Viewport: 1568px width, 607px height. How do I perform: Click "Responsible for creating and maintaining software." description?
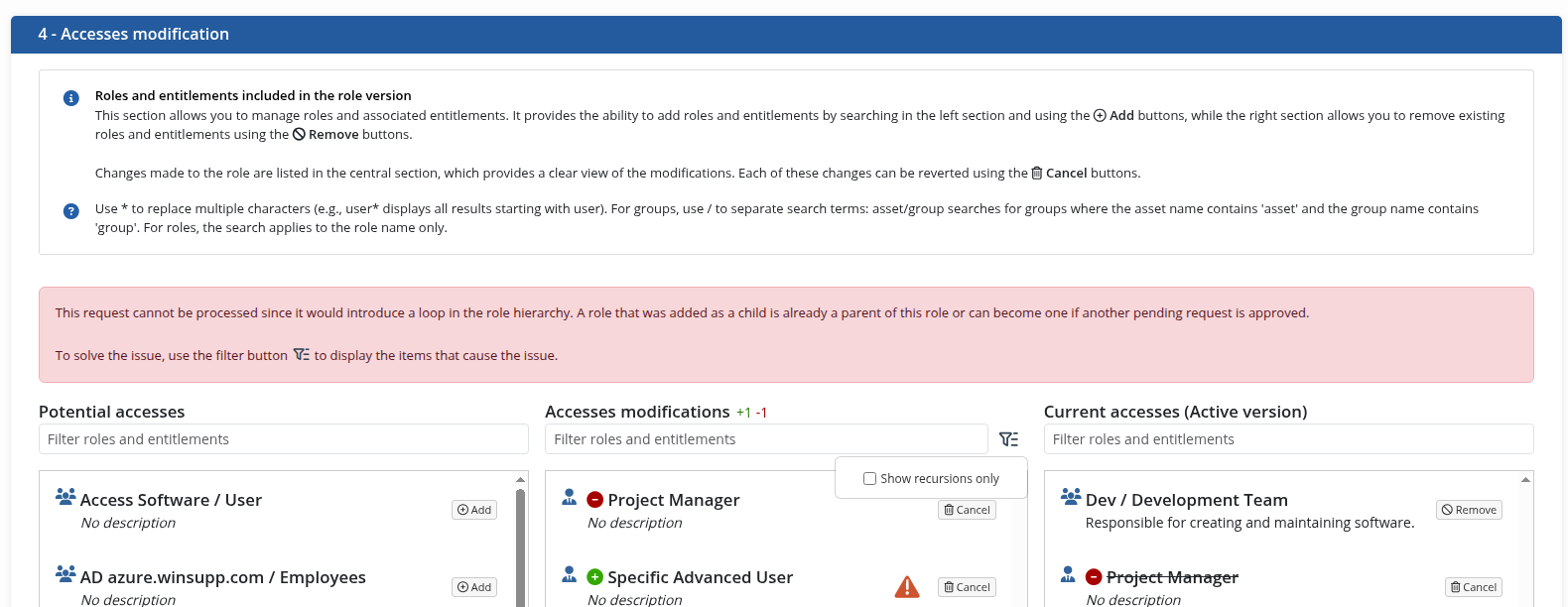point(1250,523)
